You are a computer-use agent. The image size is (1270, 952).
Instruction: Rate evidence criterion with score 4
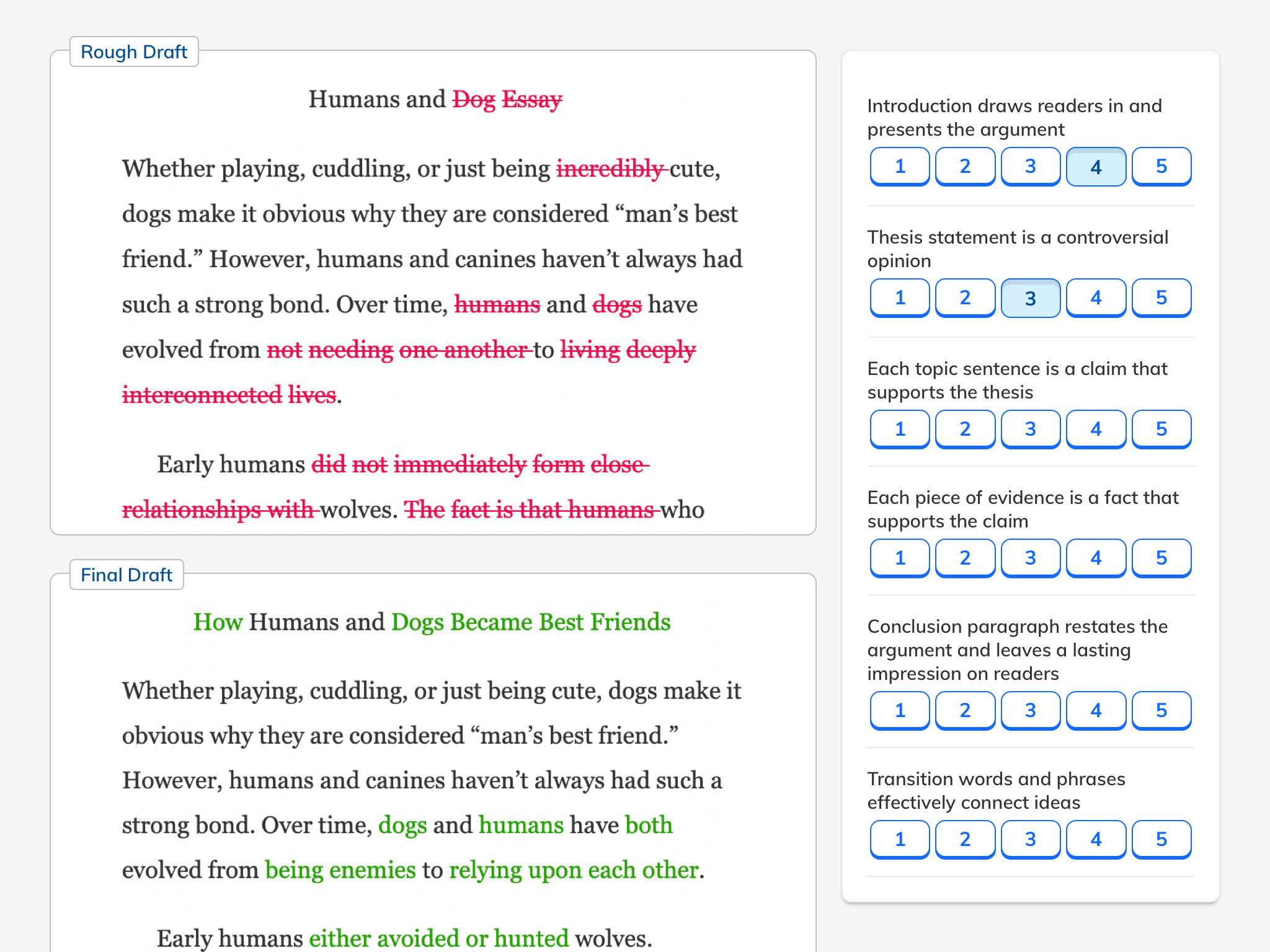(x=1096, y=558)
